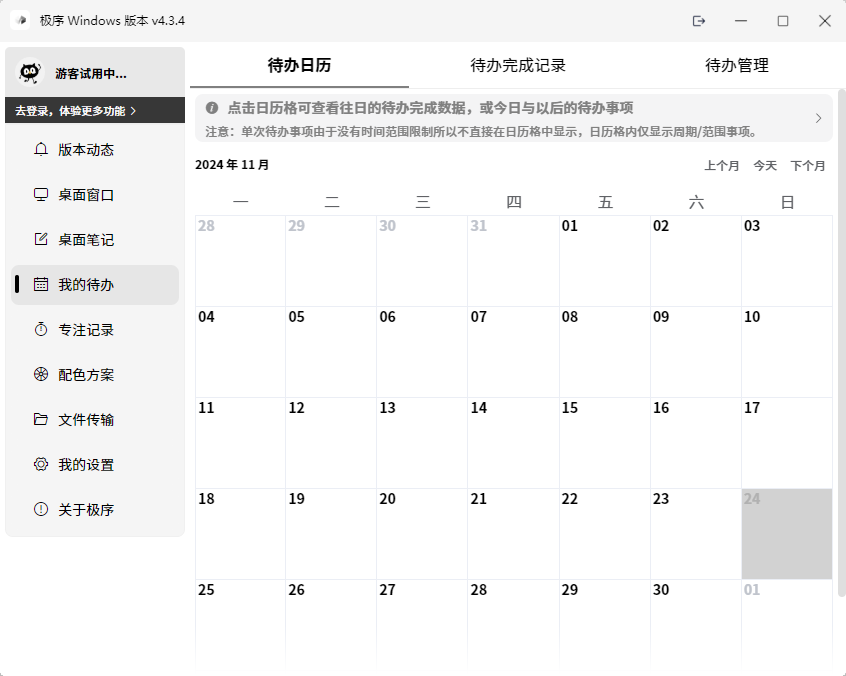Viewport: 846px width, 676px height.
Task: Select calendar day cell 23
Action: click(696, 534)
